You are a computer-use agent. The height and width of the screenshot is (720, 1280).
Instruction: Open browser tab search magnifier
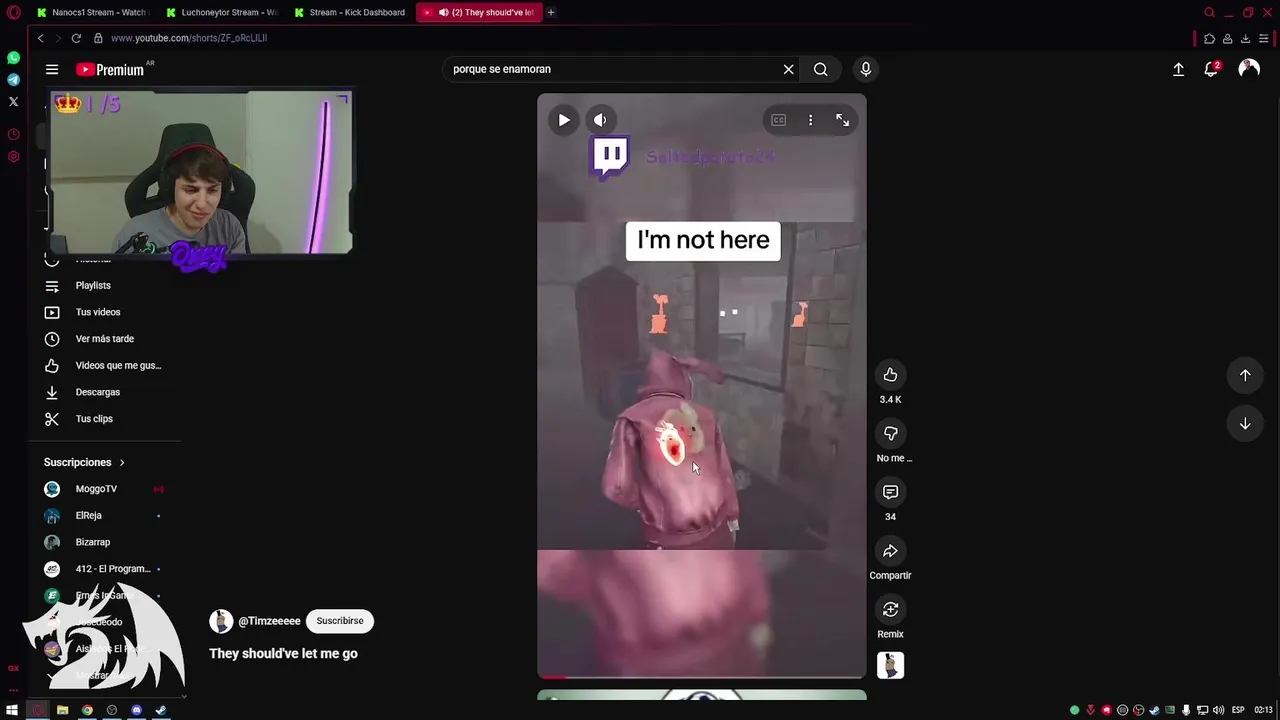coord(1209,12)
